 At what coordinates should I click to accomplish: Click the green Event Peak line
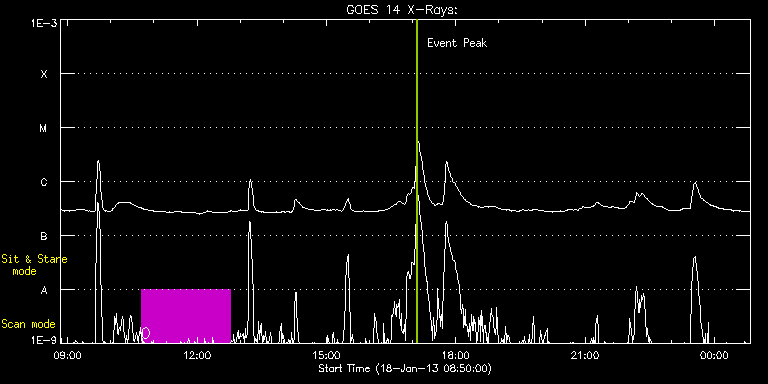[x=416, y=181]
